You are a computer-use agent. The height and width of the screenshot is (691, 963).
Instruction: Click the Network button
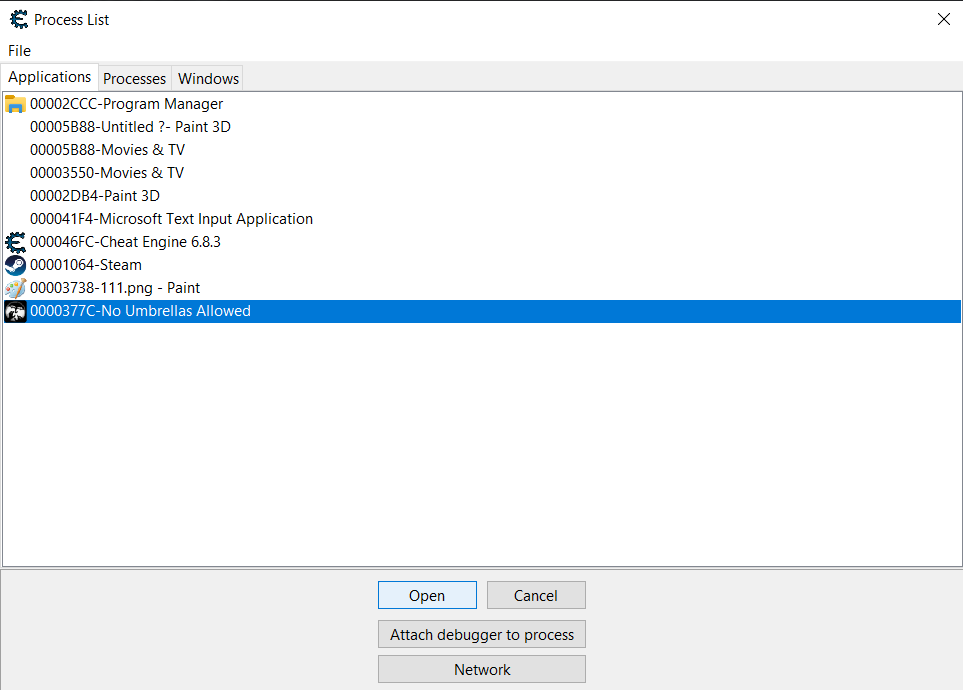coord(481,670)
